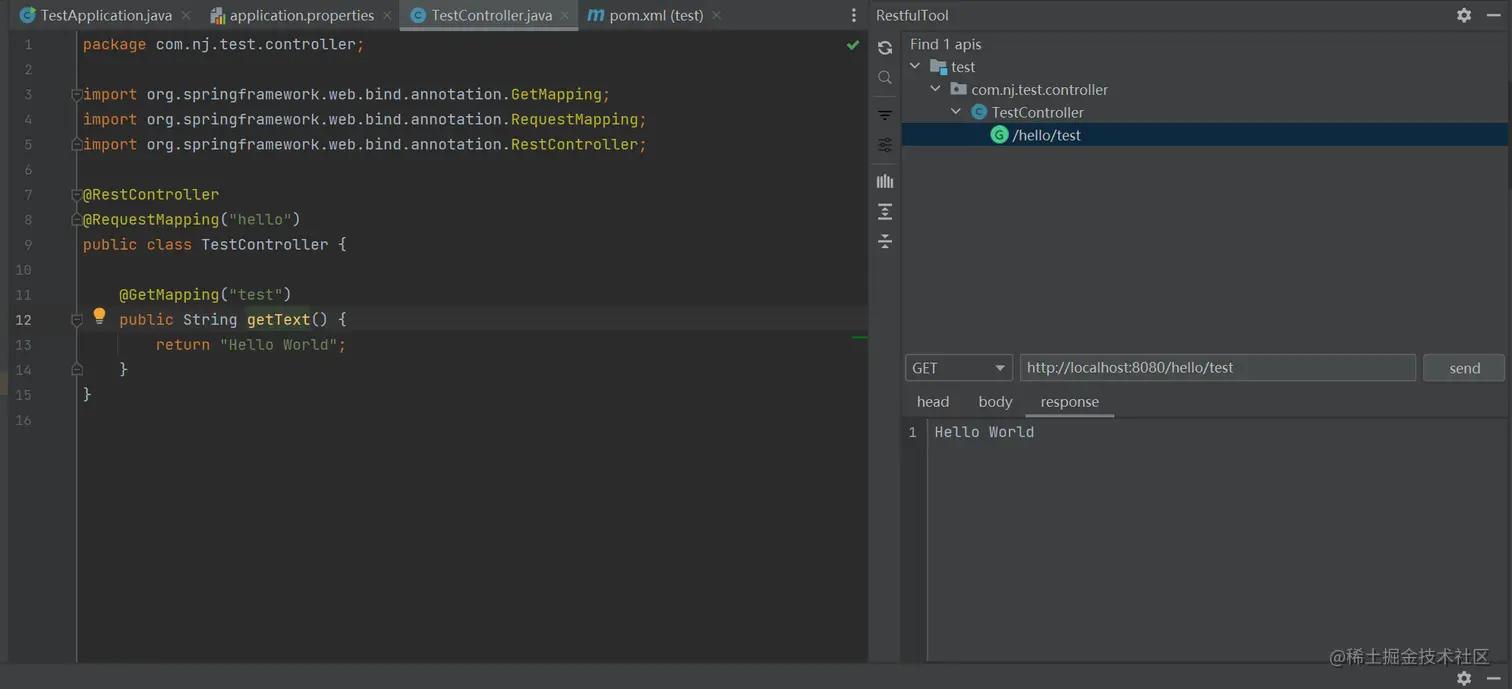
Task: Collapse the test module tree node
Action: (x=915, y=66)
